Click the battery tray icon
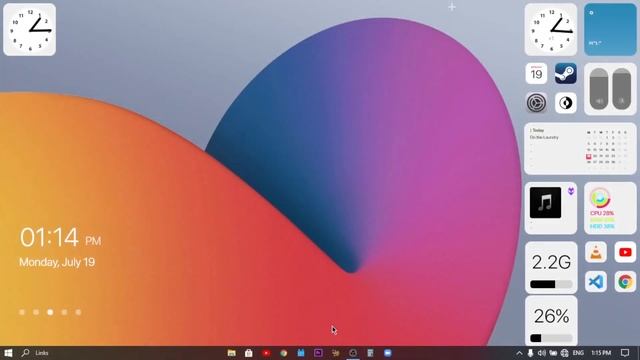This screenshot has width=640, height=360. (553, 353)
